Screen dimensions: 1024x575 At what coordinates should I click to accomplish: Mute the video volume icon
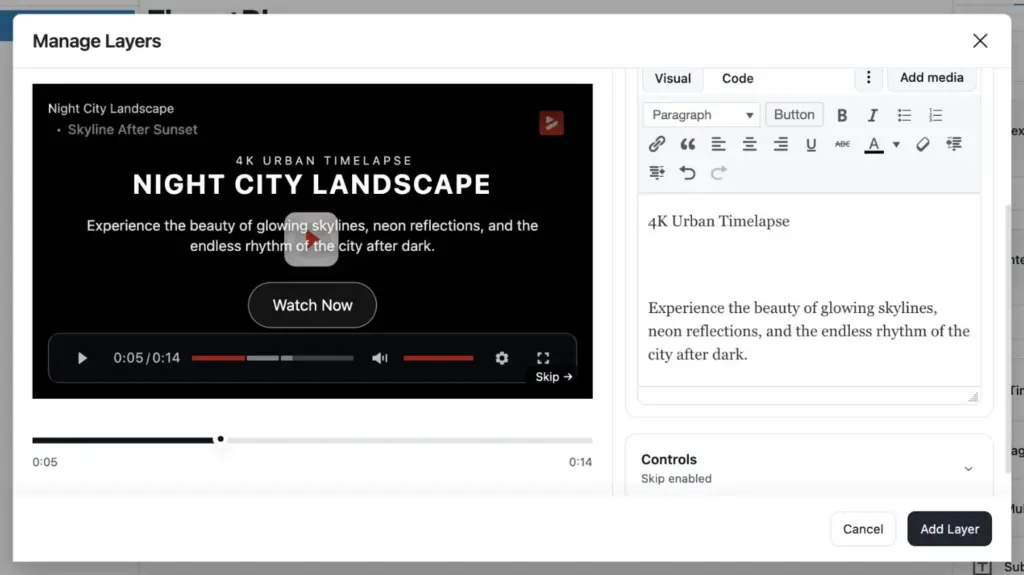pyautogui.click(x=379, y=358)
